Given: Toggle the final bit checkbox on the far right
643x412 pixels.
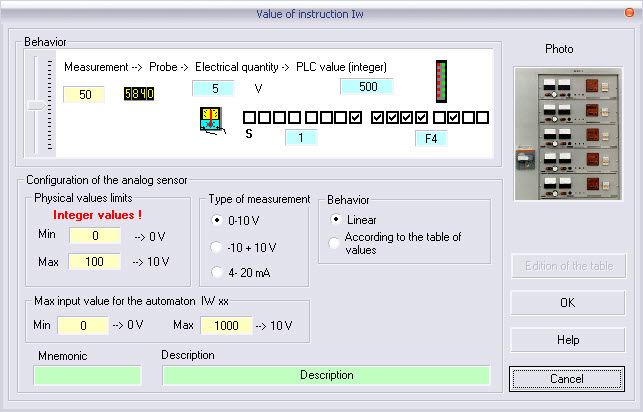Looking at the screenshot, I should (483, 118).
